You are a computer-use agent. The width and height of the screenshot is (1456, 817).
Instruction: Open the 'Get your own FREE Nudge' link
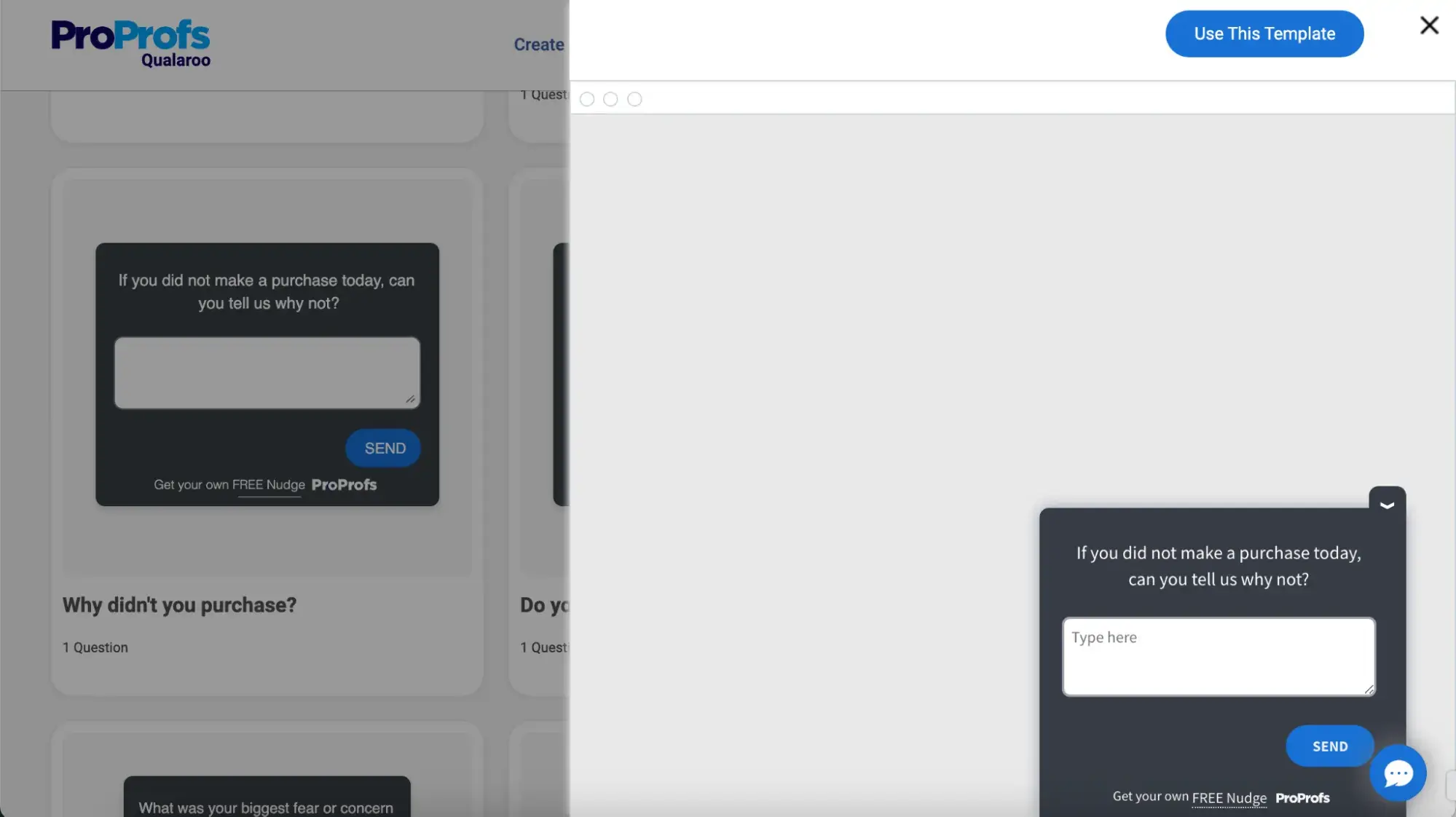[x=1229, y=797]
